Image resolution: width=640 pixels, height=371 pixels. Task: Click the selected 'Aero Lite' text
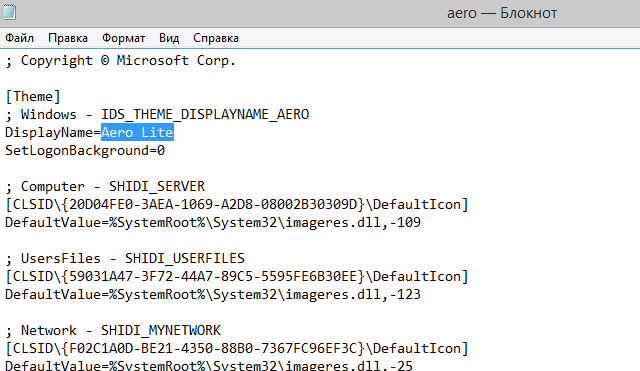tap(138, 132)
